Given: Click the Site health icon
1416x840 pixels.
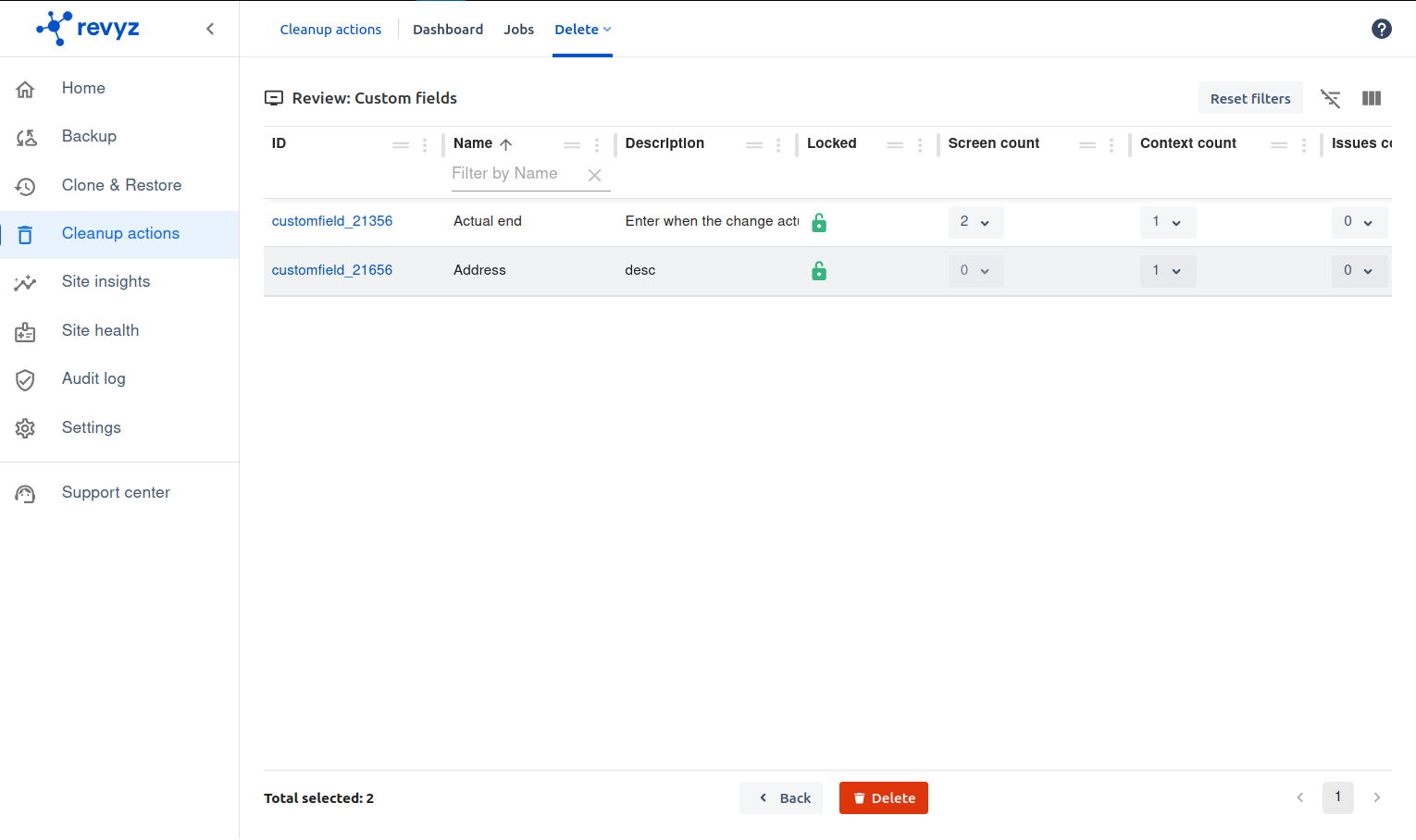Looking at the screenshot, I should tap(25, 332).
